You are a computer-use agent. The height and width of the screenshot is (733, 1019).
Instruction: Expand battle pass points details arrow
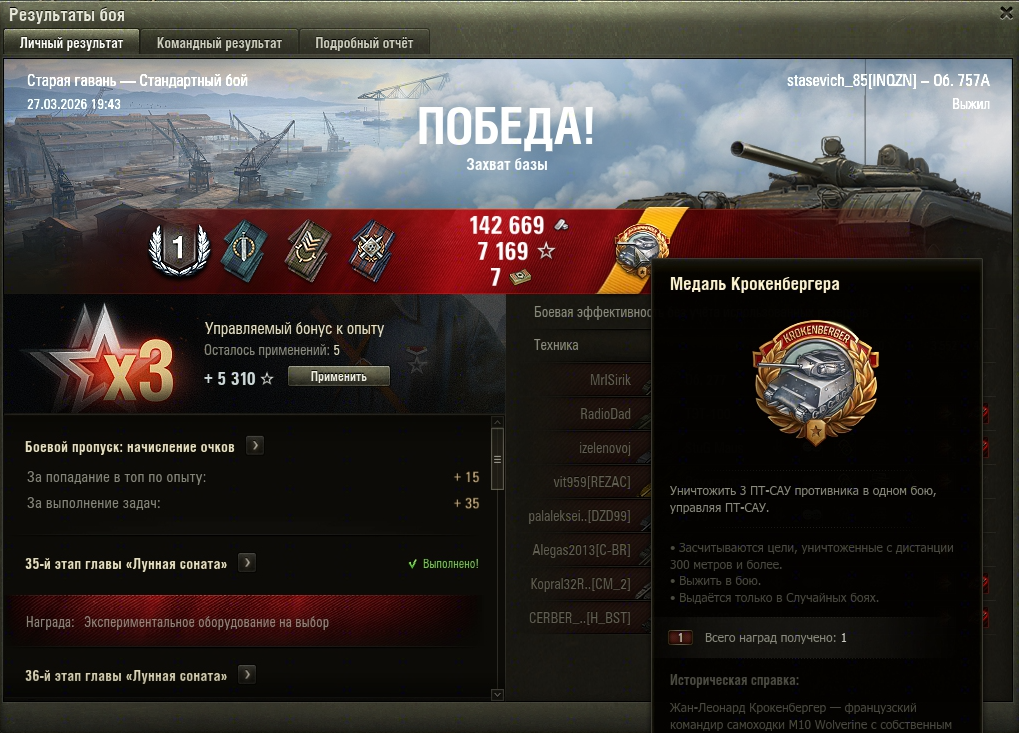(255, 446)
